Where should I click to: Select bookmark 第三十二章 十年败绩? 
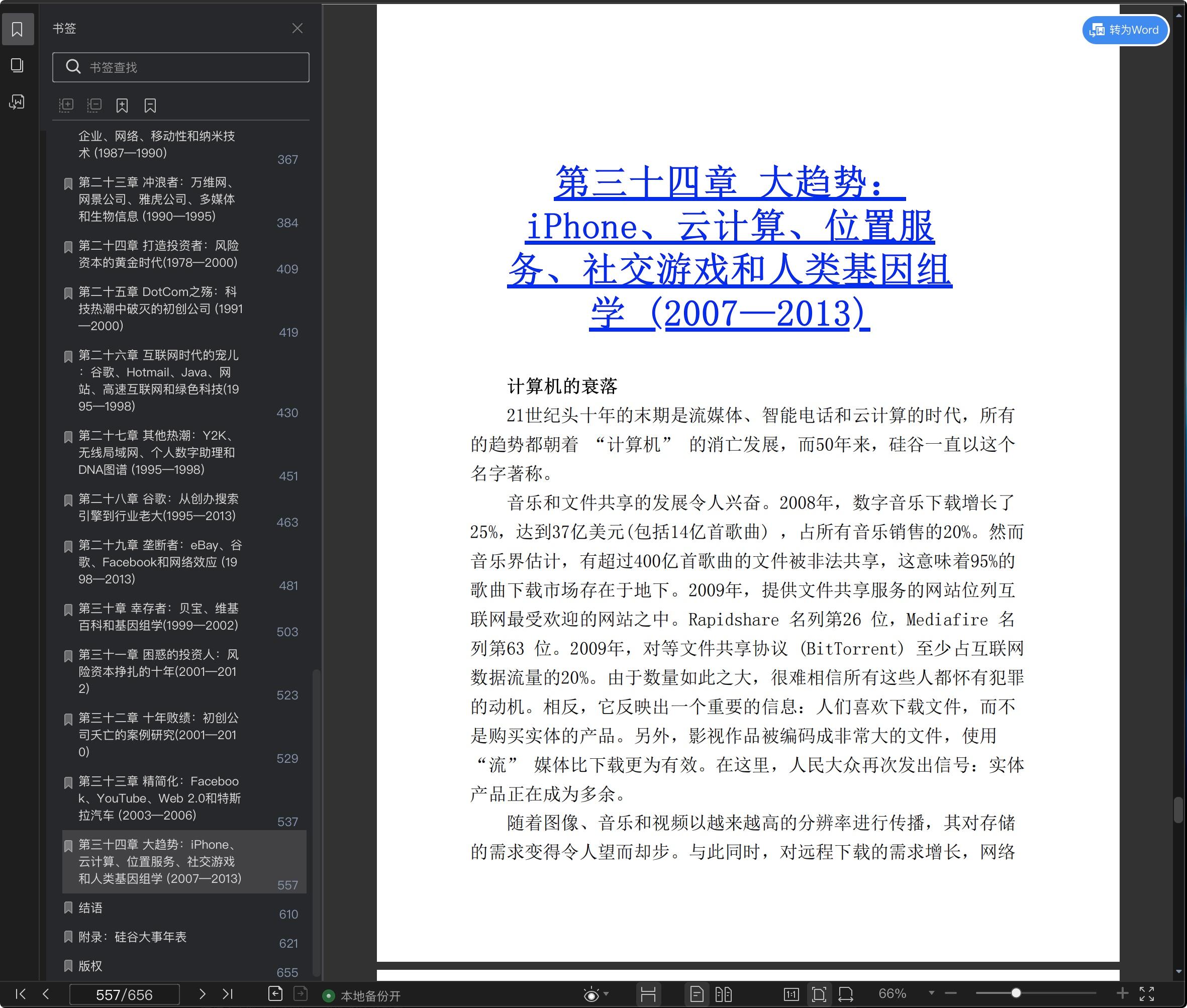click(184, 736)
